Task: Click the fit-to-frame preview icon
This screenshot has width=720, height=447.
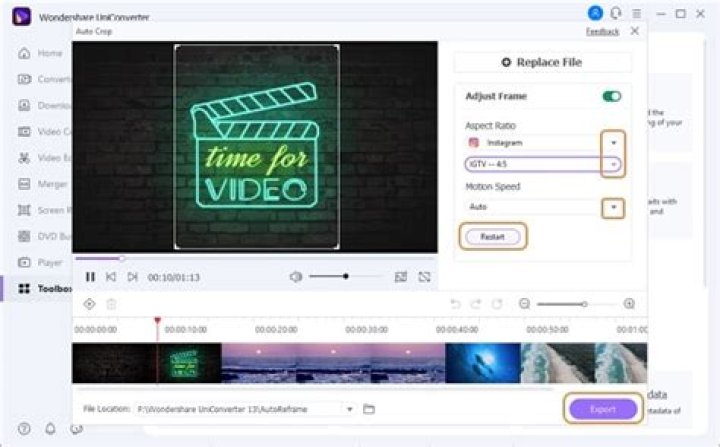Action: pyautogui.click(x=401, y=277)
